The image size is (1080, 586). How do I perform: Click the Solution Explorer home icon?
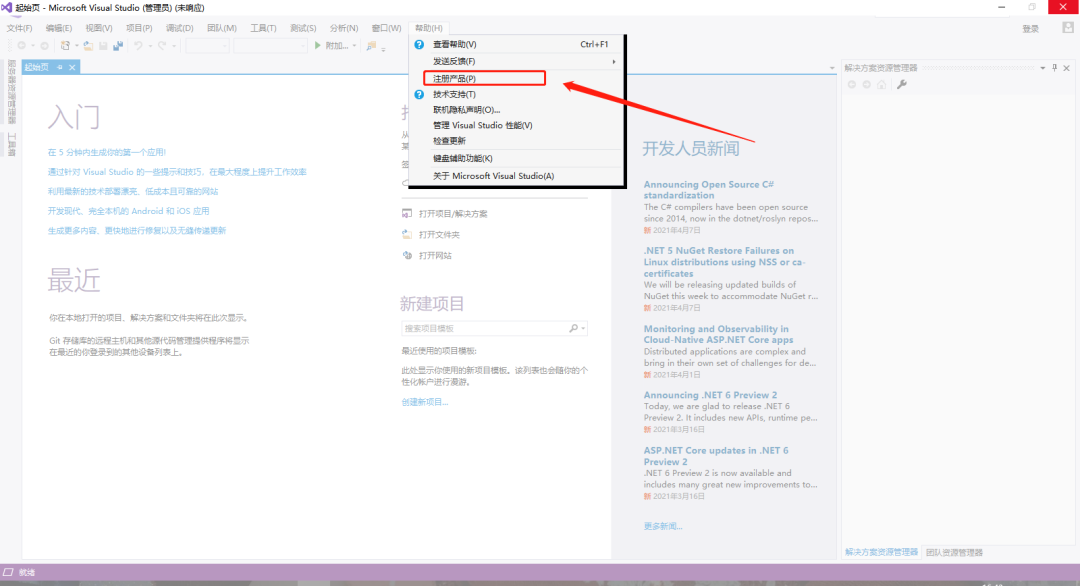click(882, 84)
